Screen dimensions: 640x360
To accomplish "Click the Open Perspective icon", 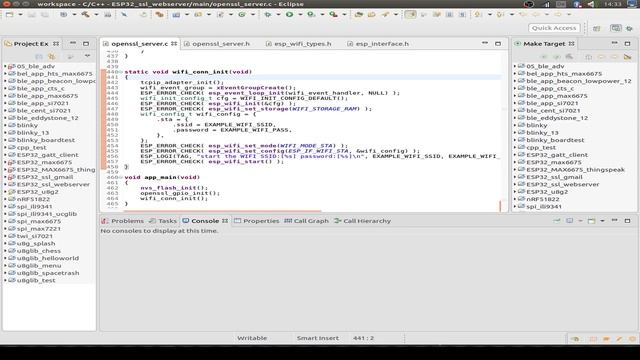I will pyautogui.click(x=596, y=28).
